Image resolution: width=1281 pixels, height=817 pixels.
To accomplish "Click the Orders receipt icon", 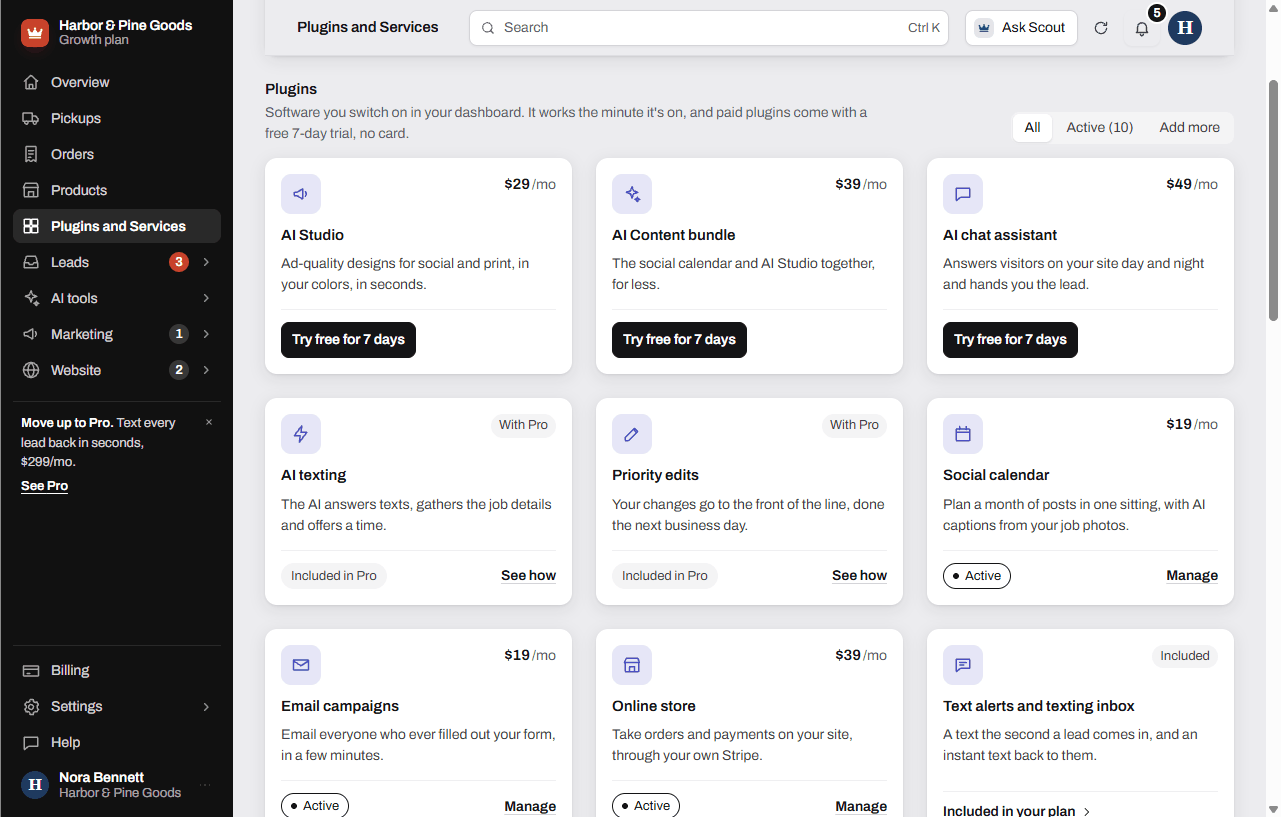I will click(x=31, y=154).
